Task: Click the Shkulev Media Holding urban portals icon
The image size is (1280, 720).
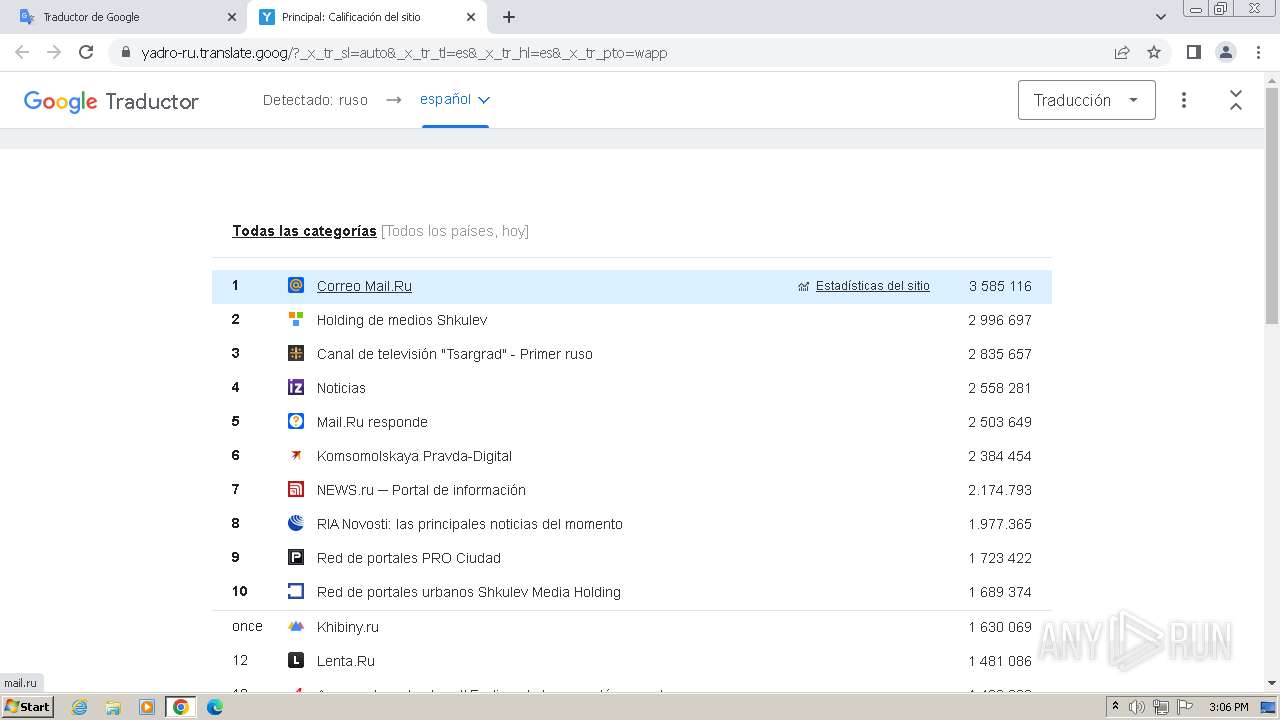Action: click(296, 591)
